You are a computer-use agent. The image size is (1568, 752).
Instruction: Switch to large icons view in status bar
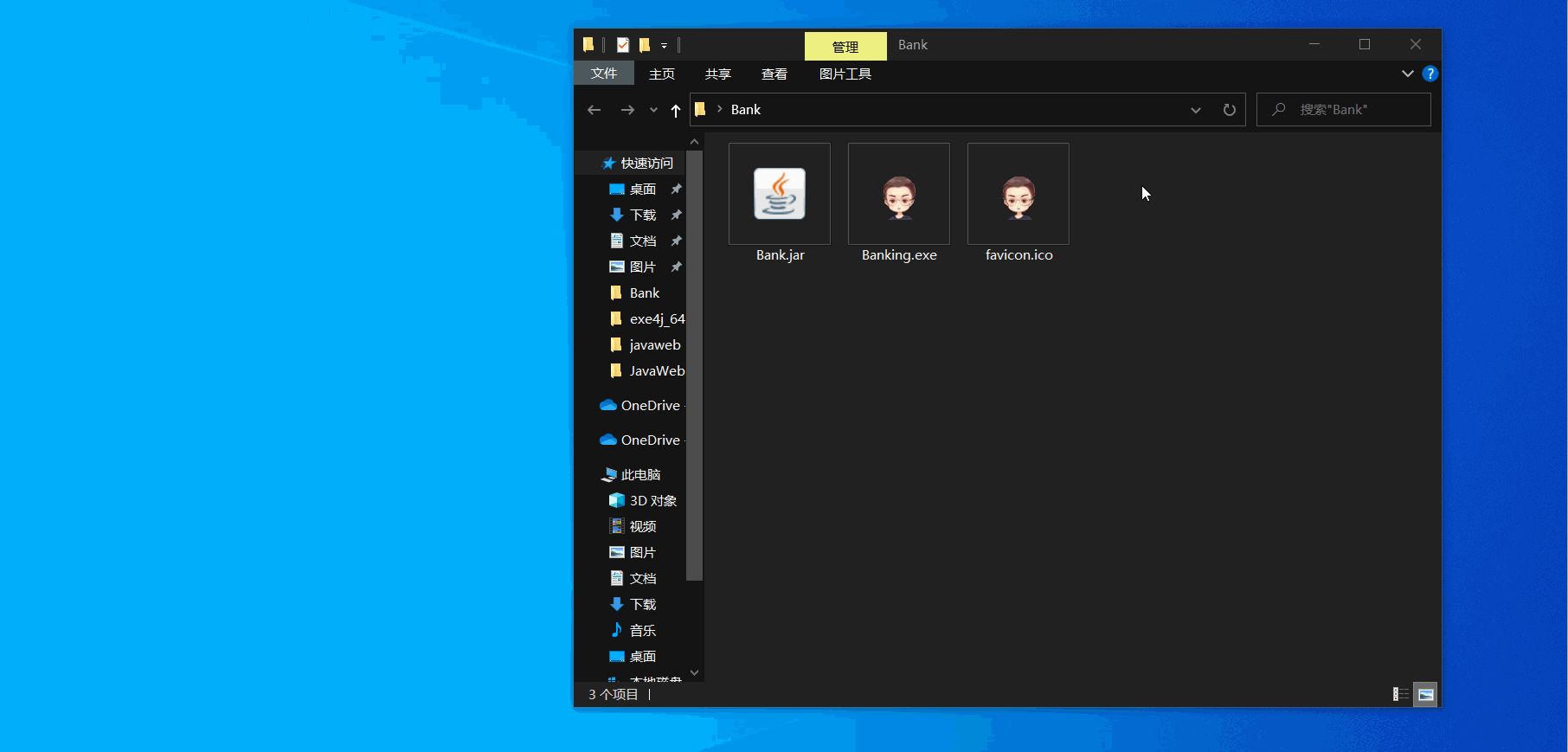click(x=1425, y=694)
